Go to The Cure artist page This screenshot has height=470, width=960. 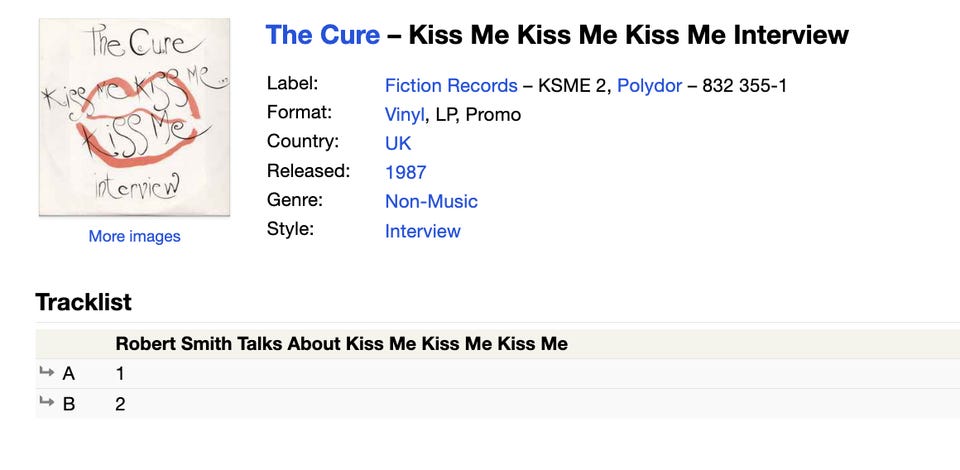point(322,36)
